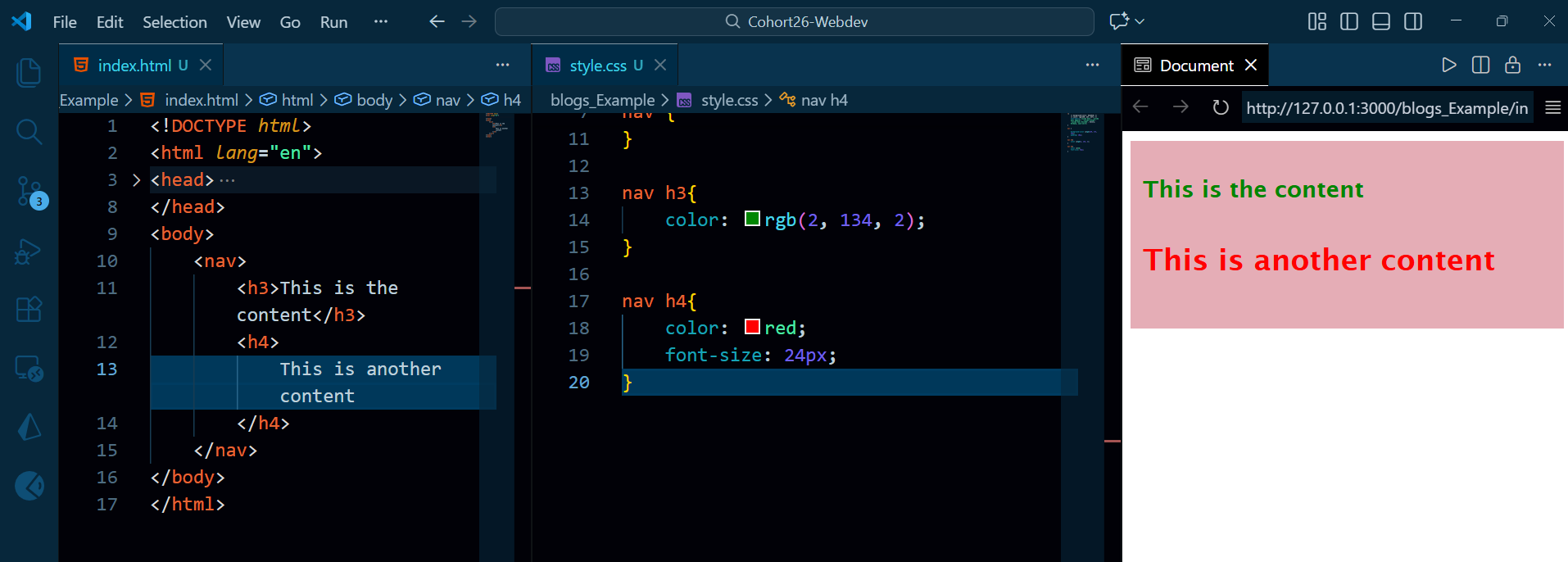Open blogs_Example breadcrumb folder

[x=602, y=100]
